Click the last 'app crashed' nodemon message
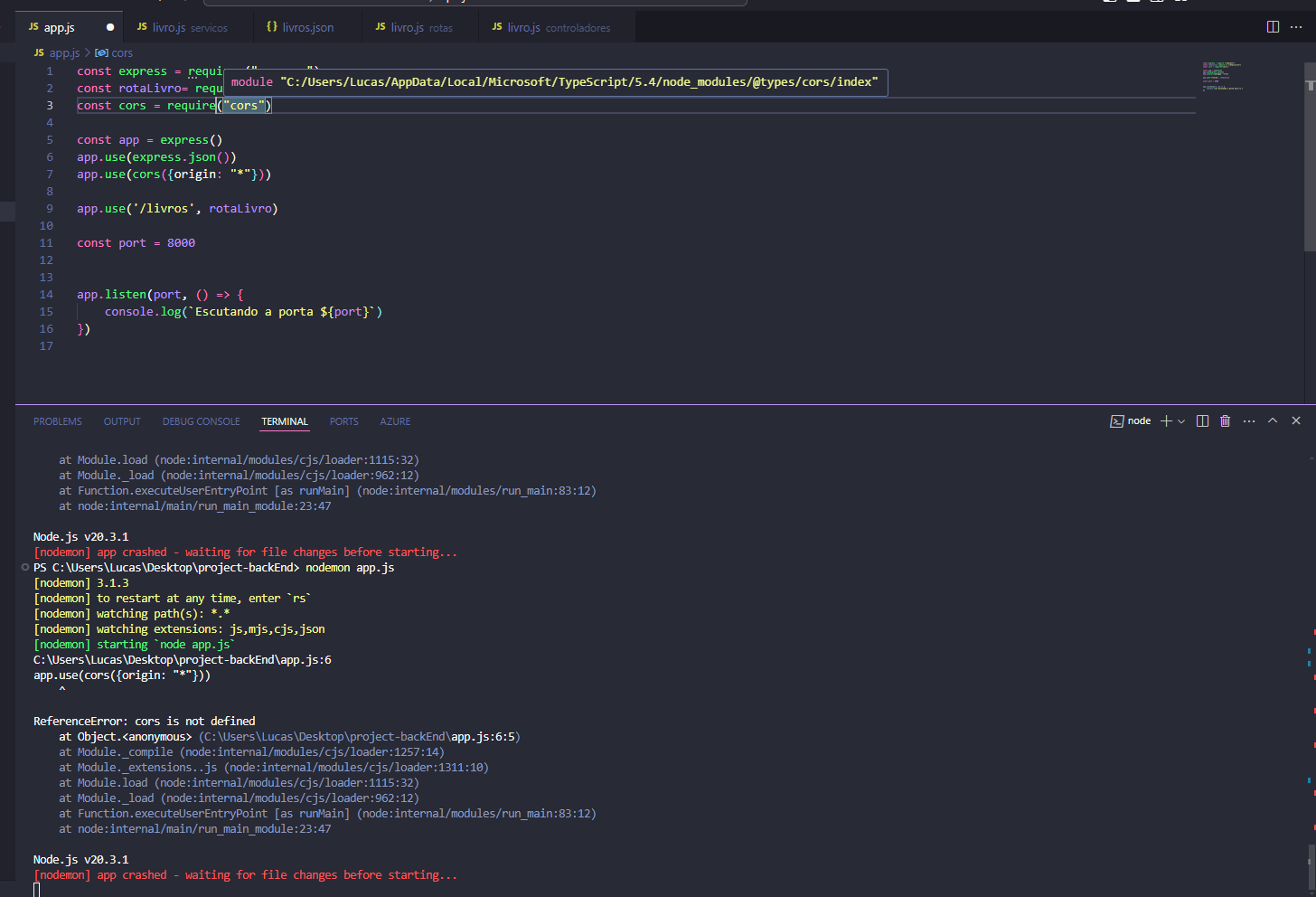The height and width of the screenshot is (897, 1316). 245,875
